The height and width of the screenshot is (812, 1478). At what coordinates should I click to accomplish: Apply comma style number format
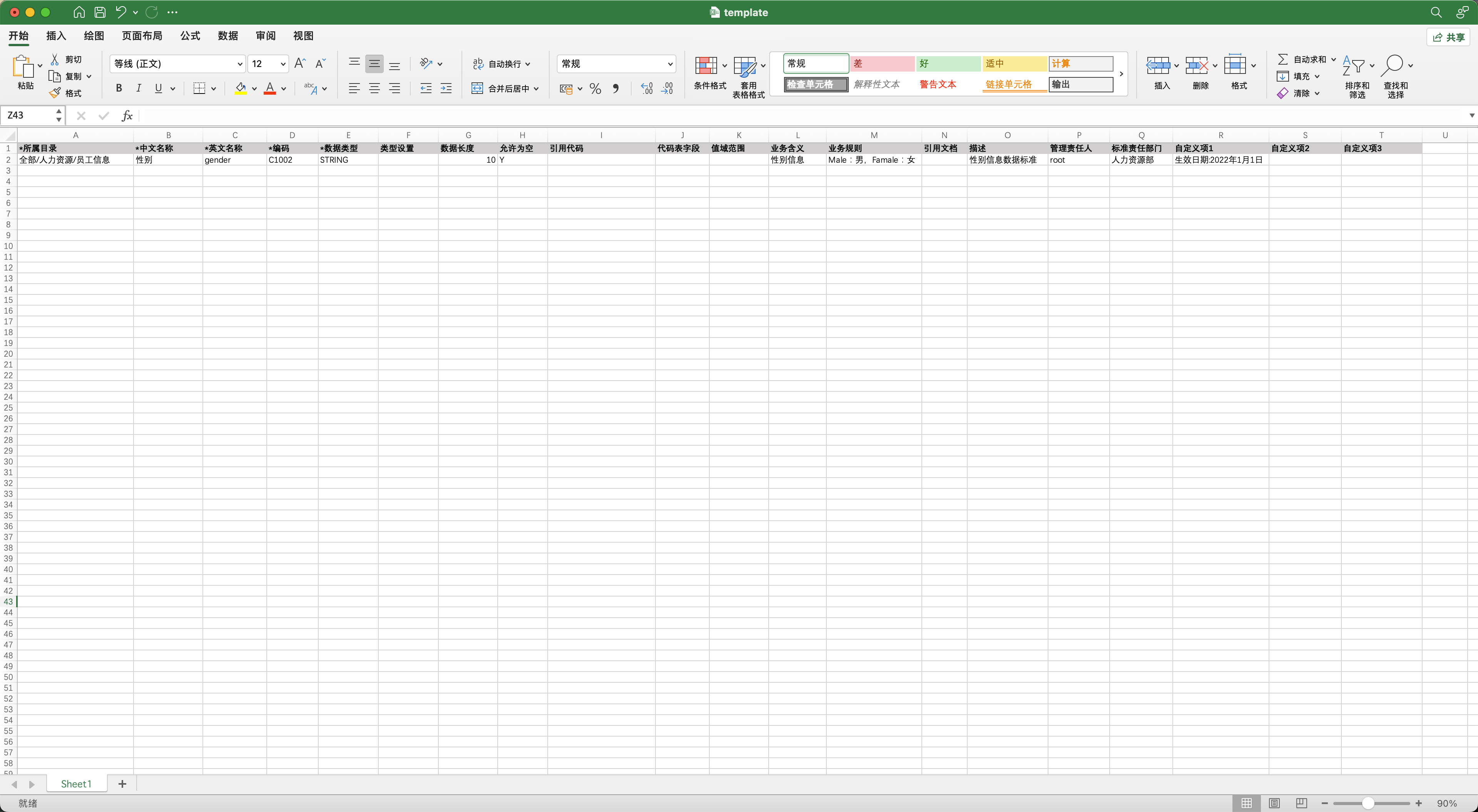(616, 89)
